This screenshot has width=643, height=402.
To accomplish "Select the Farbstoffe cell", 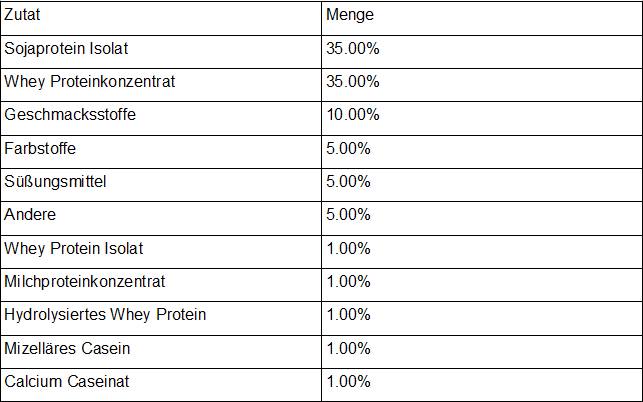I will coord(161,152).
